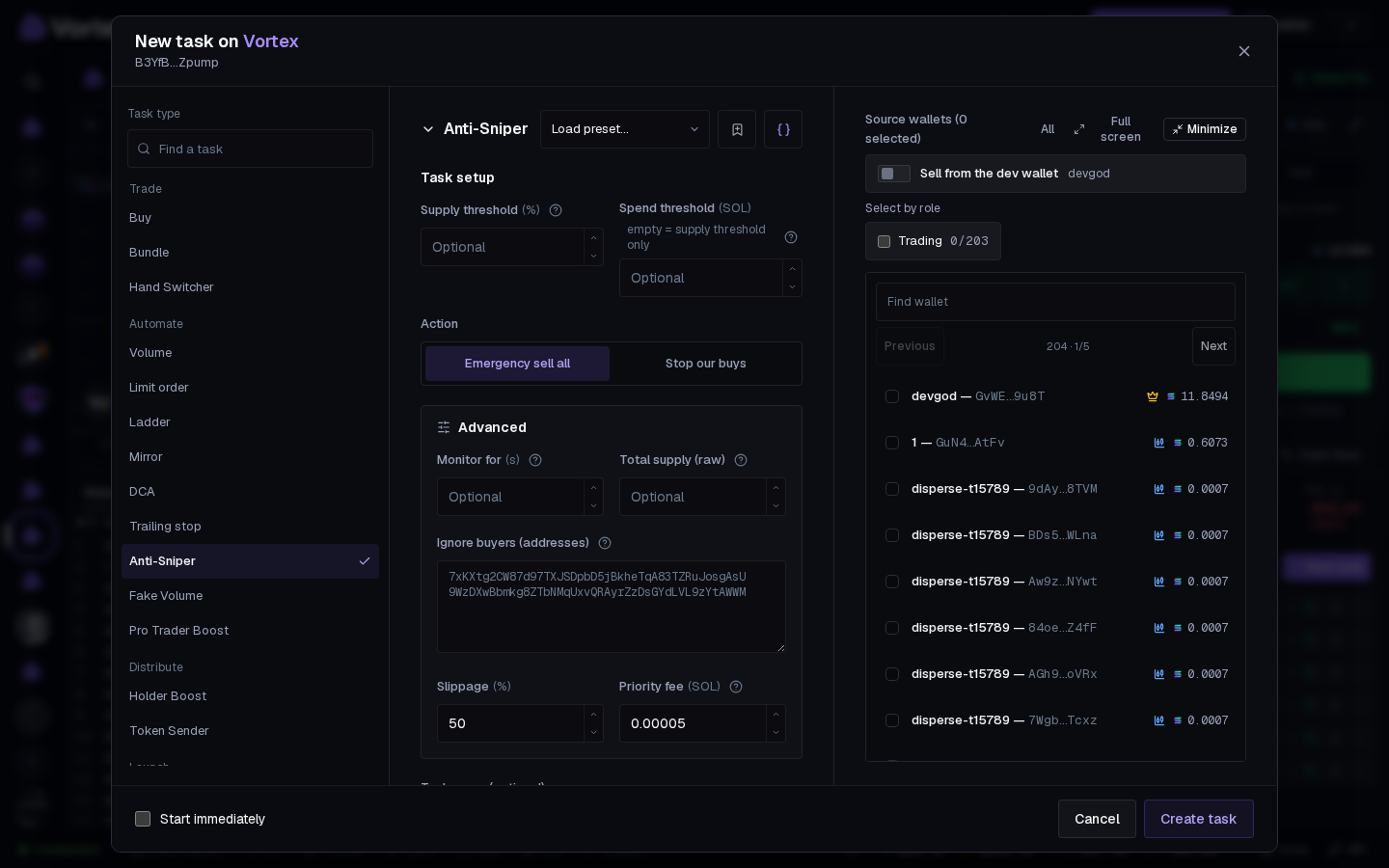
Task: Increase the Supply threshold stepper
Action: (x=593, y=238)
